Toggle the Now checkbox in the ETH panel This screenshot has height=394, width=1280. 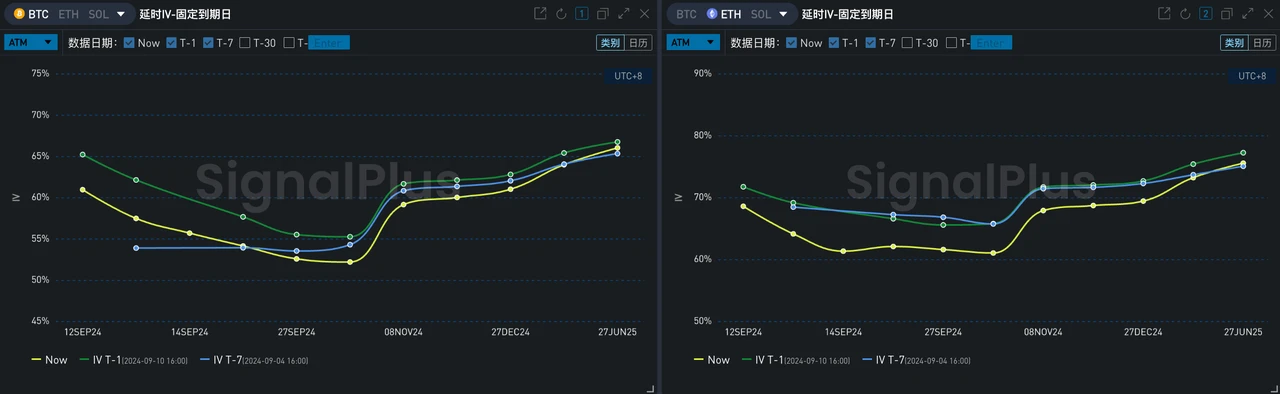(792, 43)
